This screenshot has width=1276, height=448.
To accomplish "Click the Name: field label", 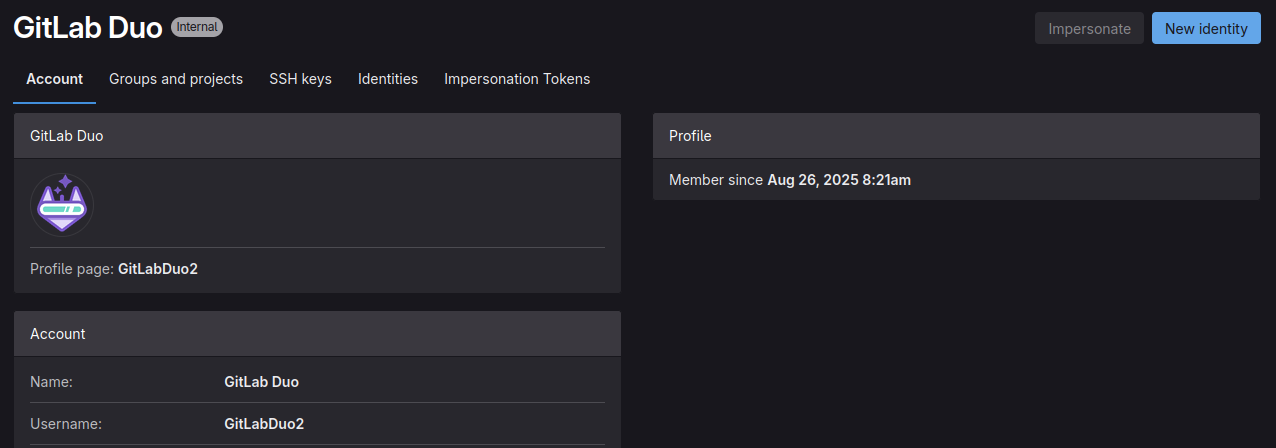I will point(52,382).
